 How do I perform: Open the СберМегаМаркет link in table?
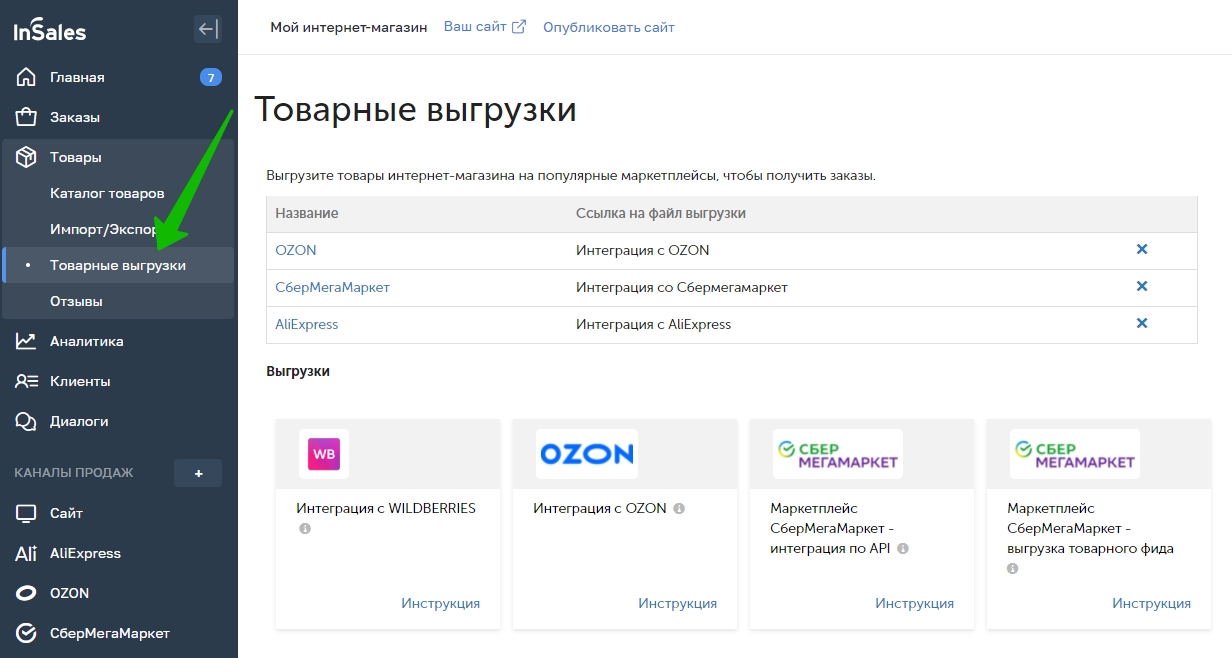pos(333,287)
